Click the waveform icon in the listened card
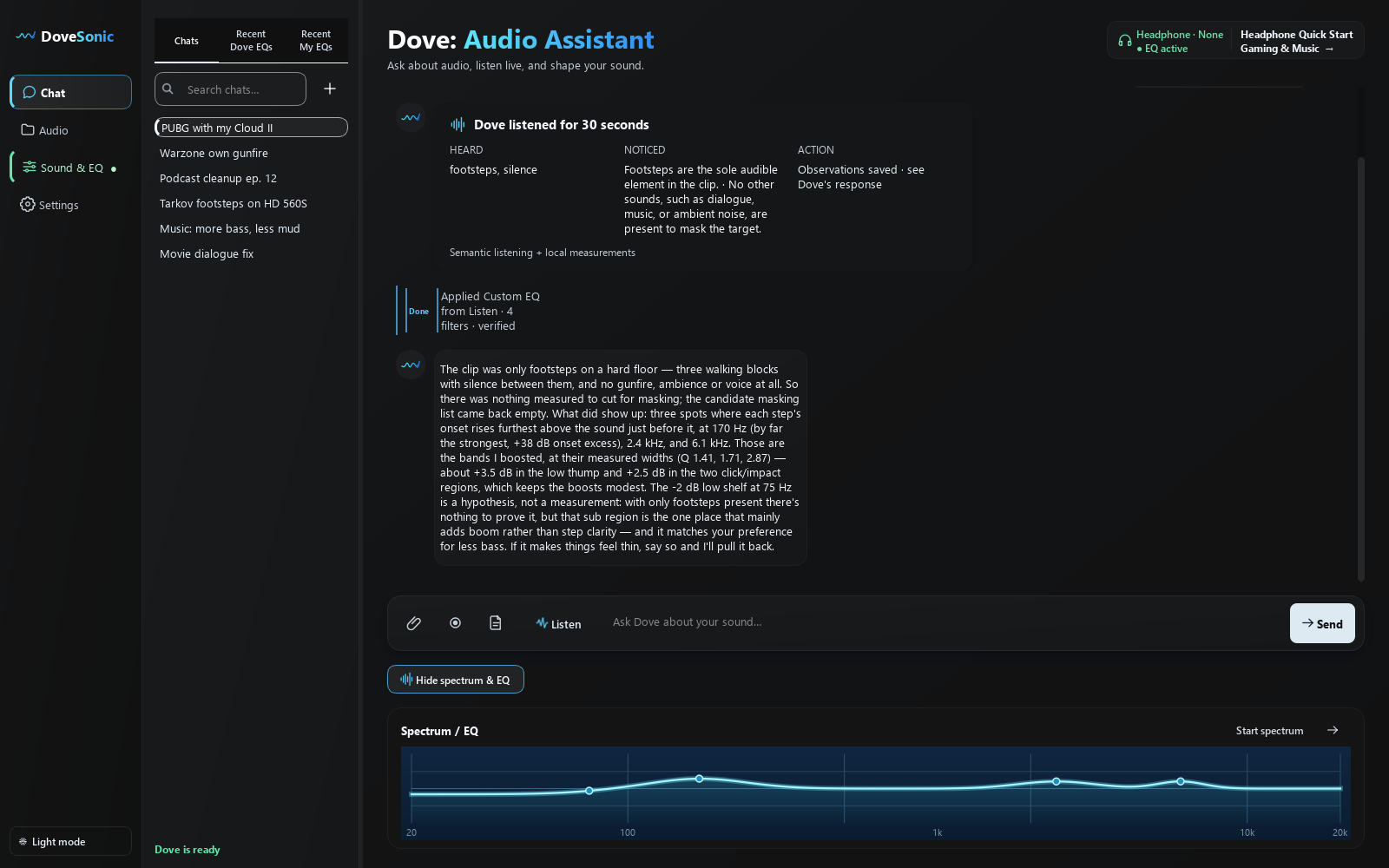The width and height of the screenshot is (1389, 868). tap(458, 125)
